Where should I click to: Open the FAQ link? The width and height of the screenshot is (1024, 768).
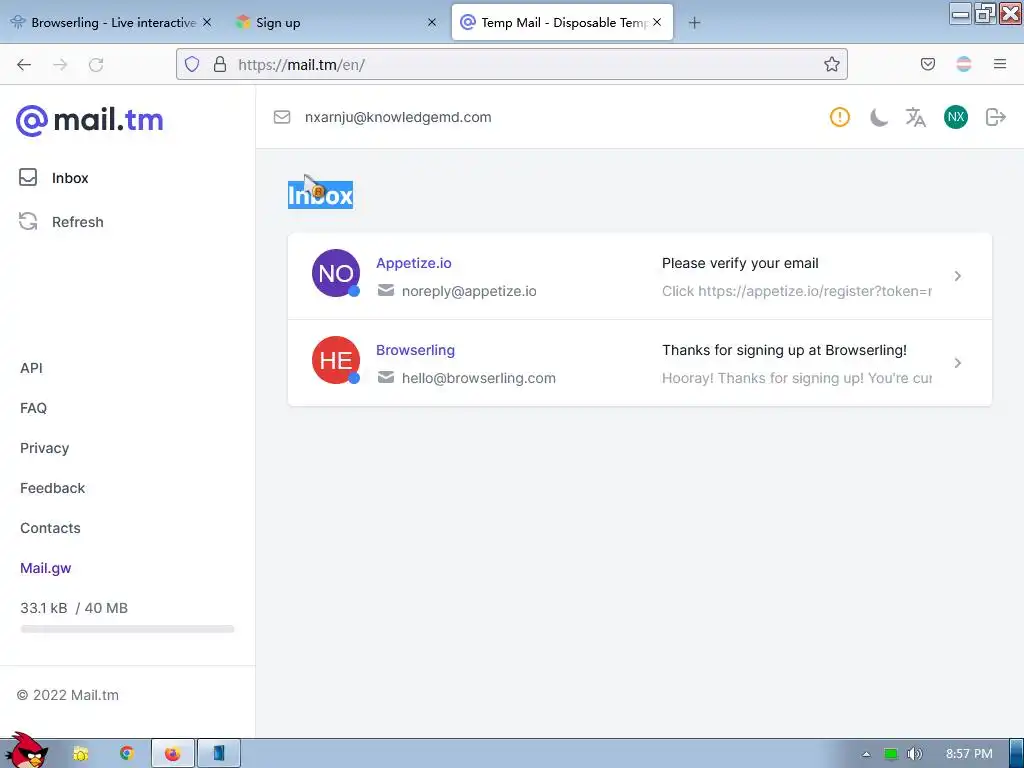(x=33, y=408)
